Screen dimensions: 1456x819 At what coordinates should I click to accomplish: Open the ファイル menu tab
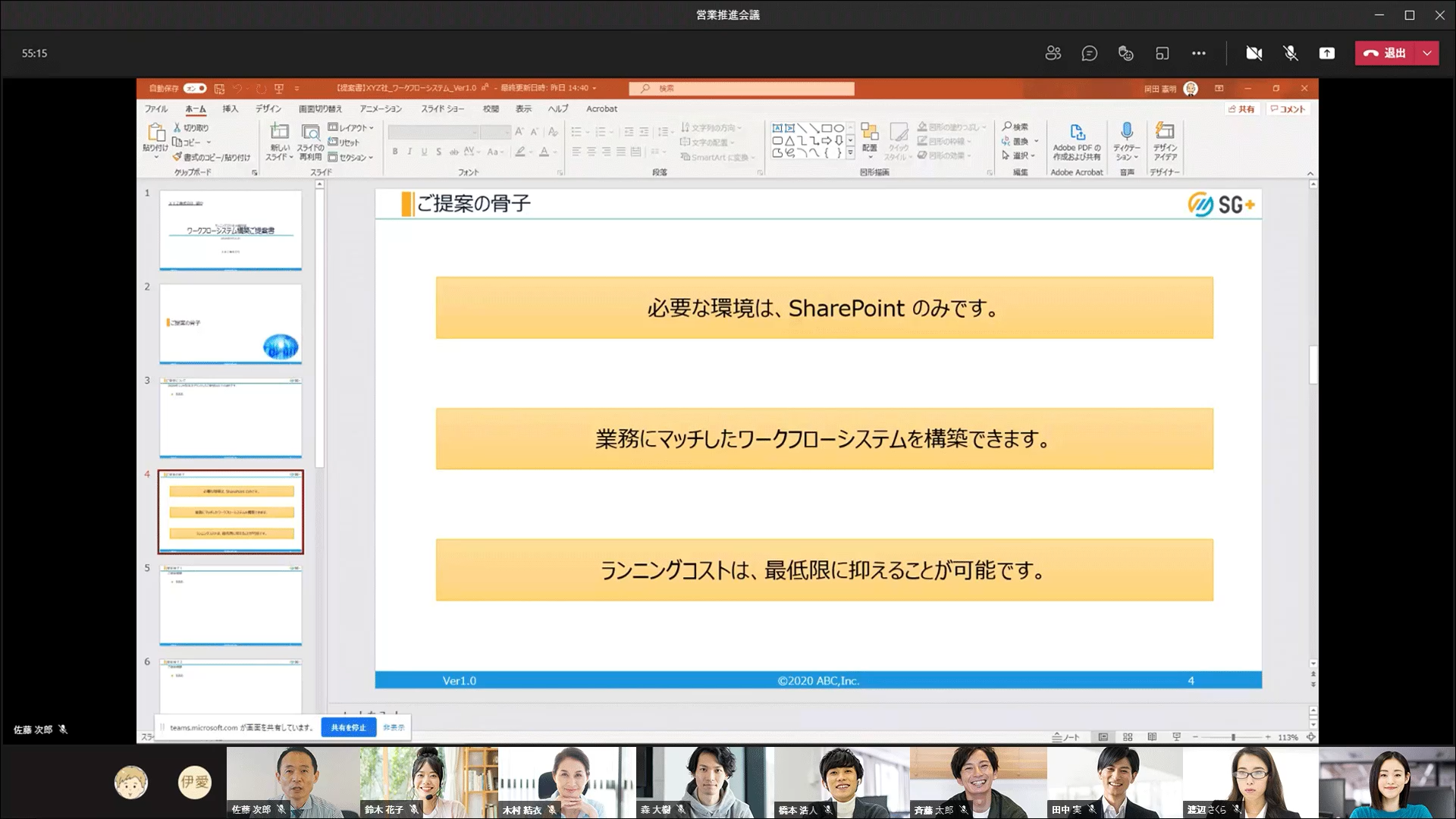click(156, 109)
